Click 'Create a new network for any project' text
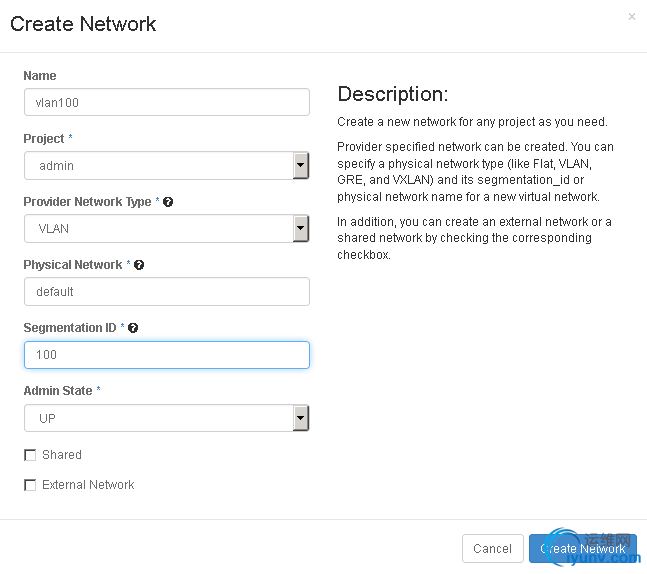 pos(472,122)
